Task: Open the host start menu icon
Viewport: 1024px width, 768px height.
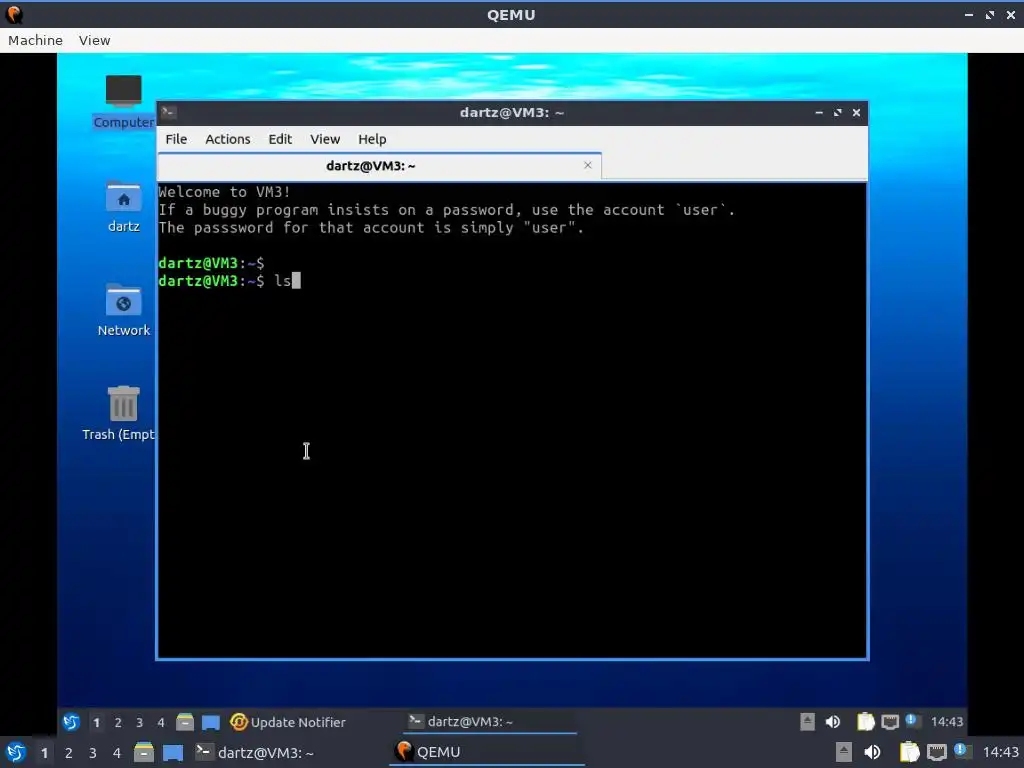Action: [x=16, y=752]
